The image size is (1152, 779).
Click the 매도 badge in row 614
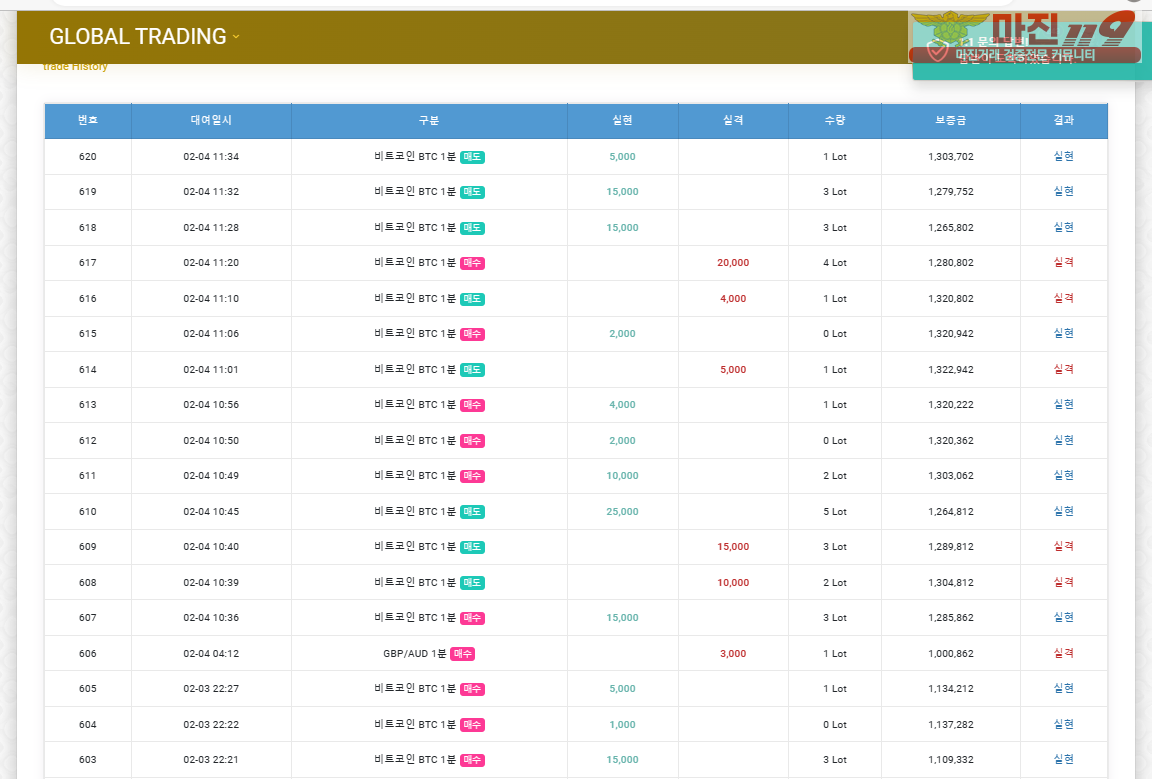472,370
